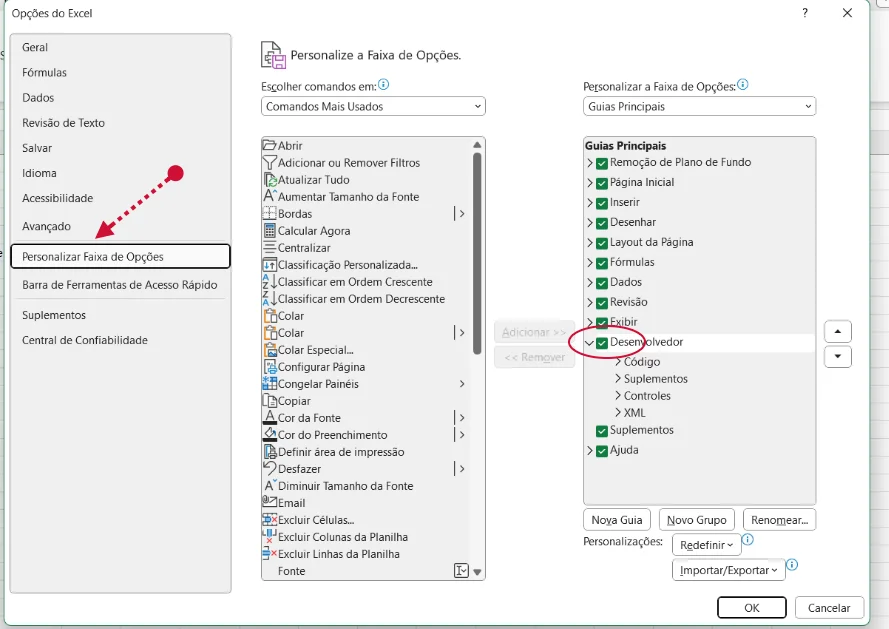The width and height of the screenshot is (889, 629).
Task: Click the Diminuir Tamanho da Fonte icon
Action: tap(269, 486)
